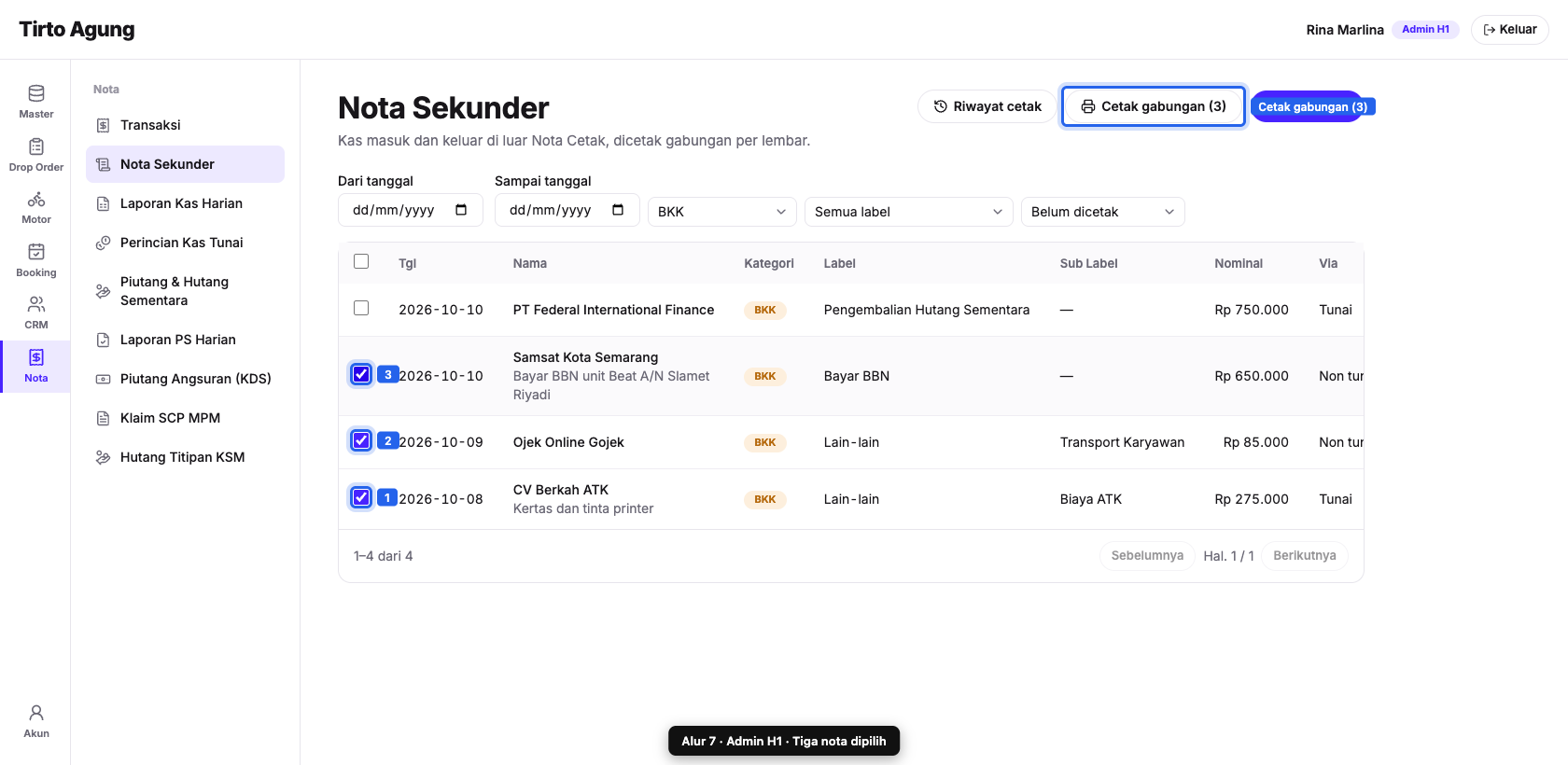The width and height of the screenshot is (1568, 765).
Task: Click the Riwayat cetak button
Action: (987, 106)
